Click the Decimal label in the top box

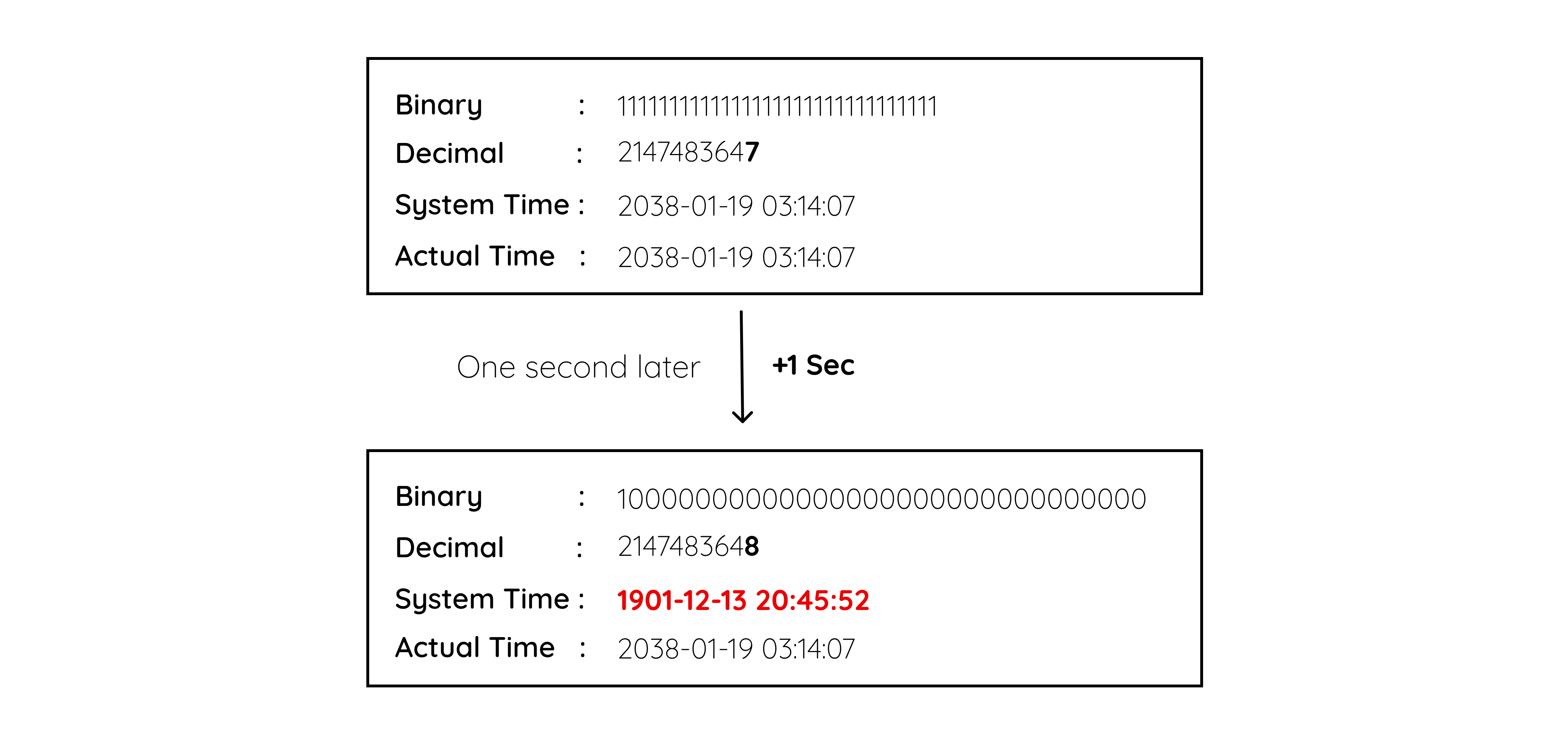[449, 153]
